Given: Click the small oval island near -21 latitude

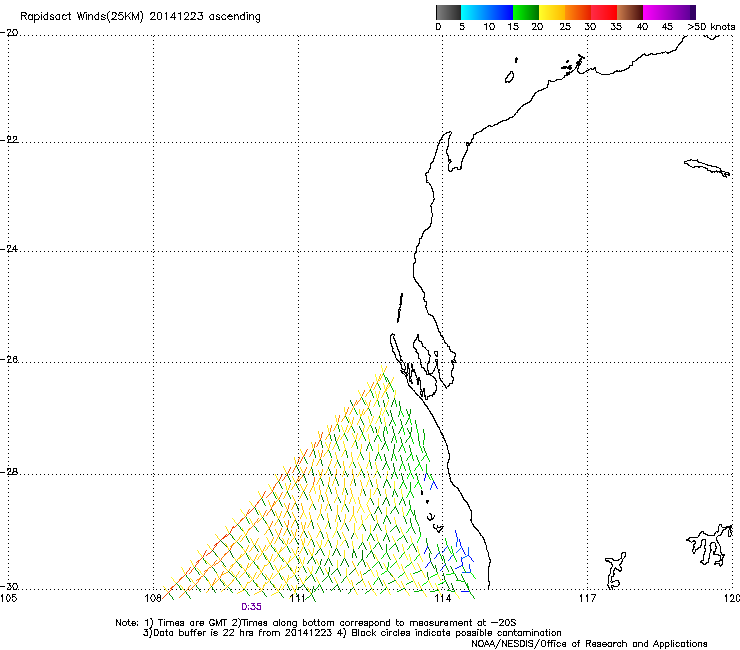Looking at the screenshot, I should (x=509, y=77).
